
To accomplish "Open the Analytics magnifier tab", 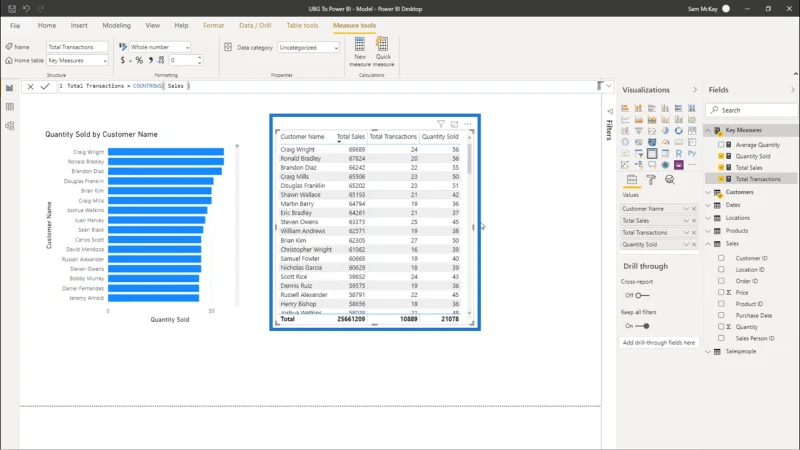I will pyautogui.click(x=670, y=180).
